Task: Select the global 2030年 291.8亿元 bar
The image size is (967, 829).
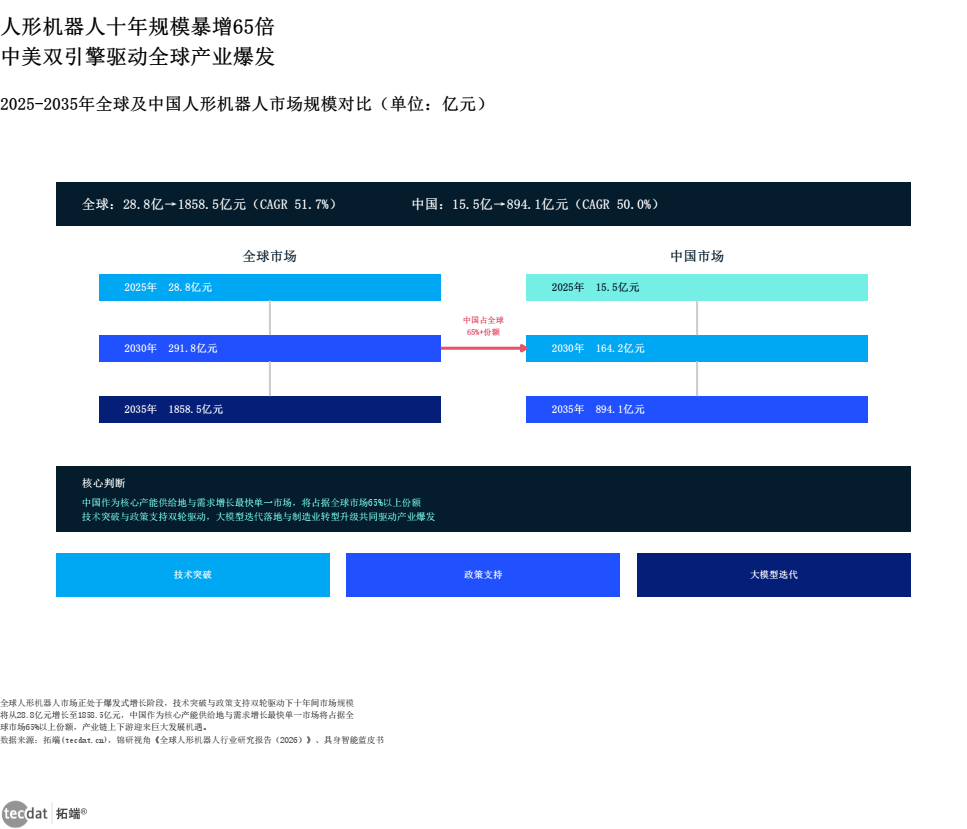Action: click(x=270, y=349)
